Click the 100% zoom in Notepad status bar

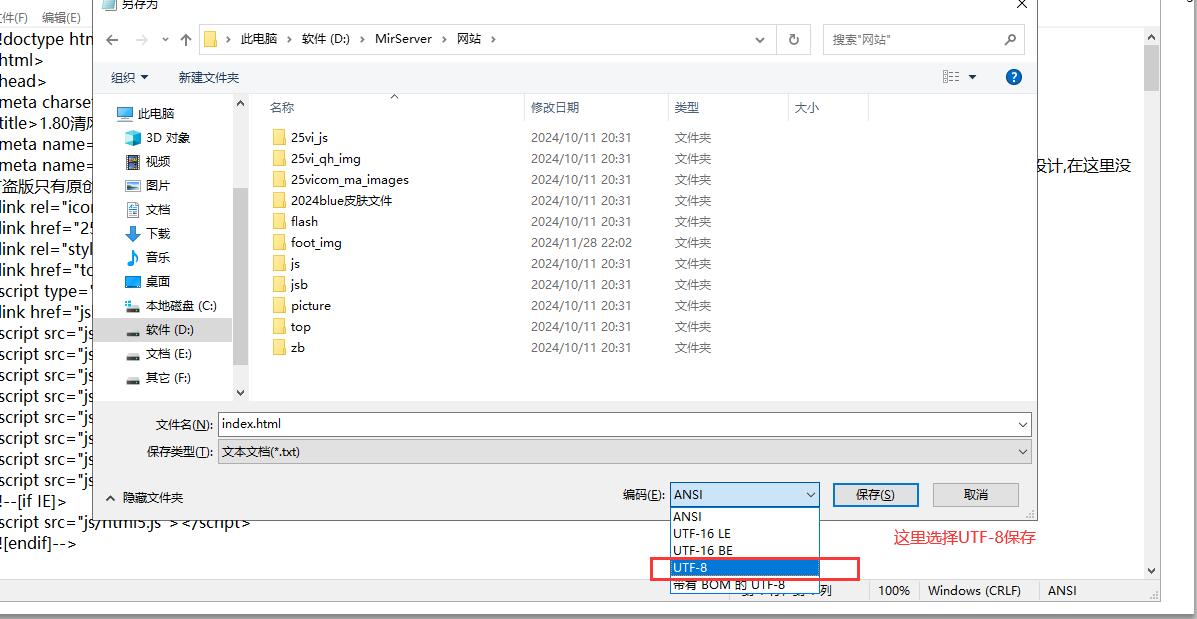893,591
